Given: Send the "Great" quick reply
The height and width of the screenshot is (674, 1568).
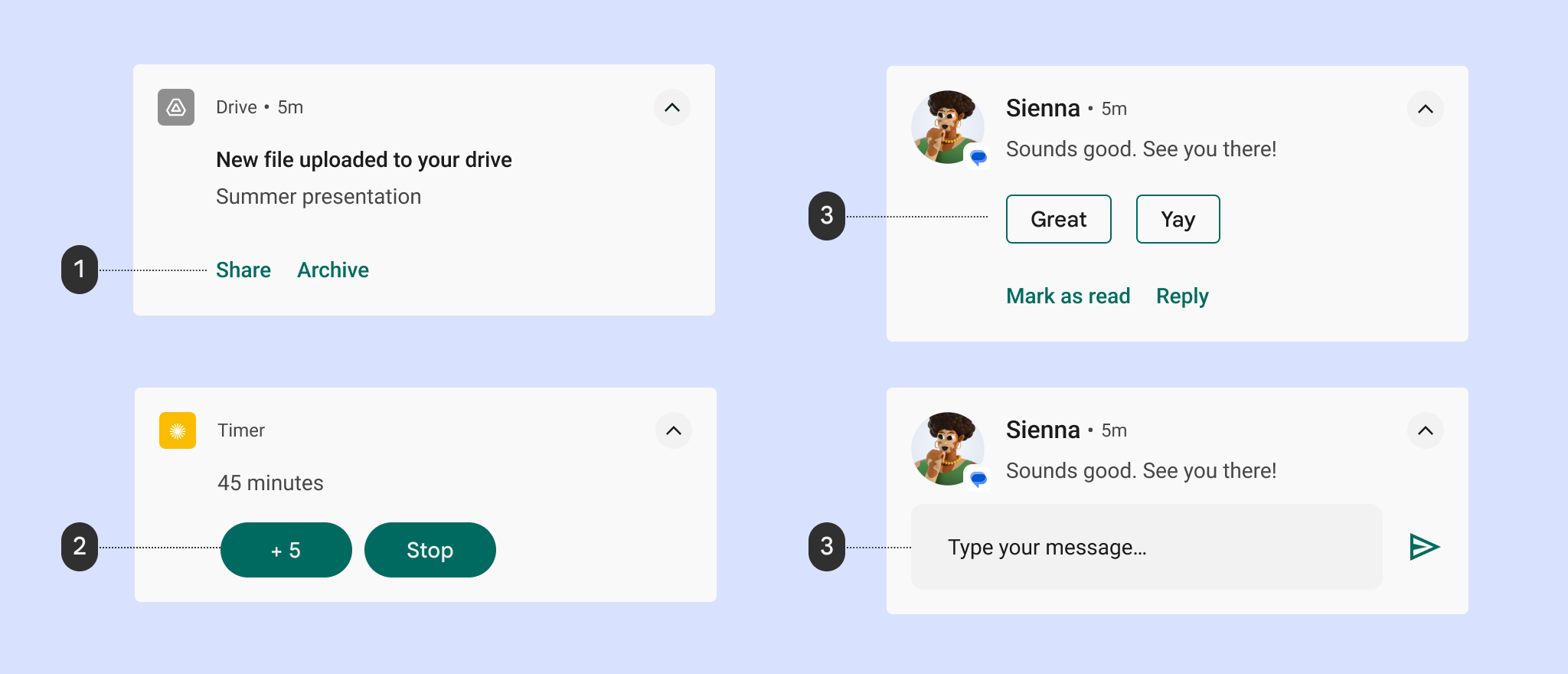Looking at the screenshot, I should [1059, 219].
